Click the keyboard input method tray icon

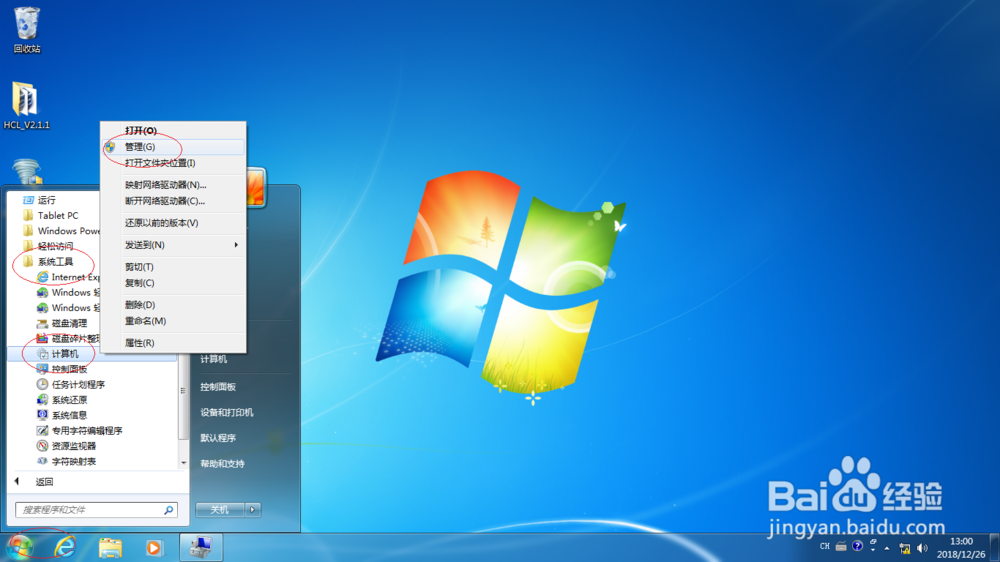pyautogui.click(x=841, y=546)
